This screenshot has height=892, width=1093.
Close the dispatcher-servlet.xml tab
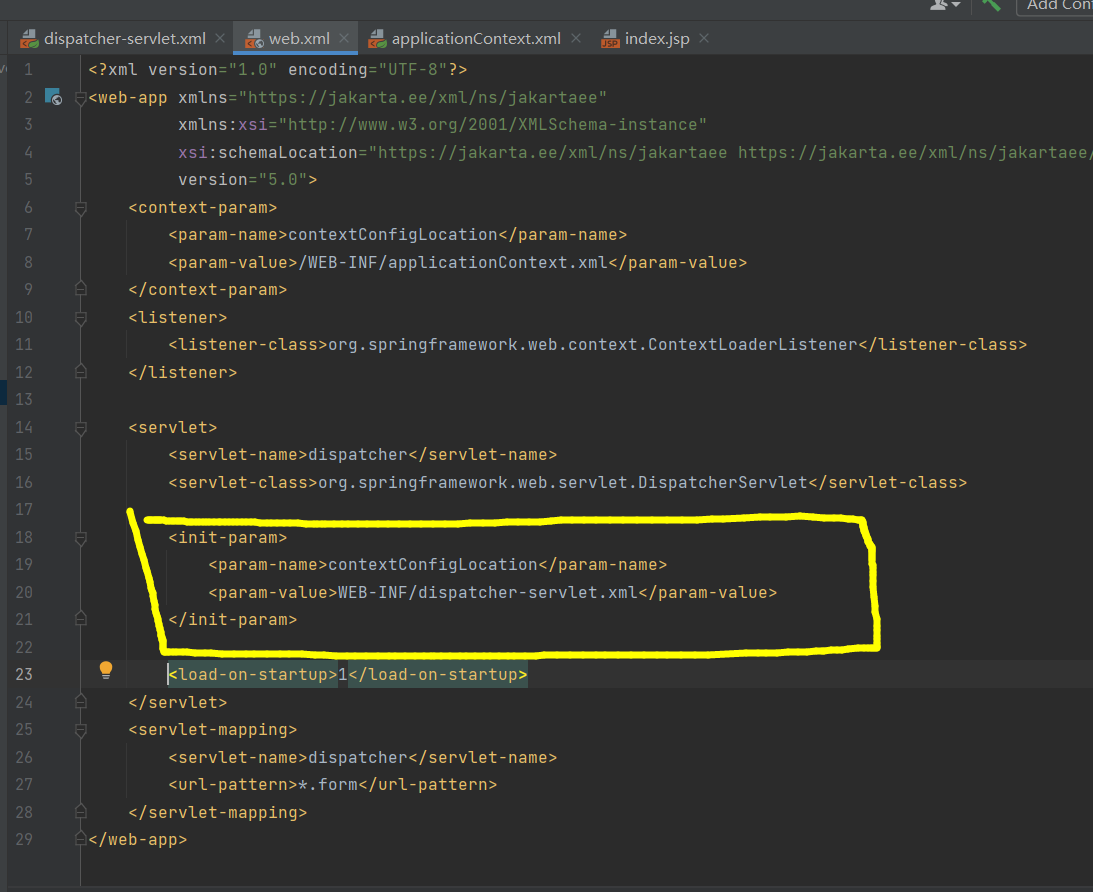[x=220, y=38]
